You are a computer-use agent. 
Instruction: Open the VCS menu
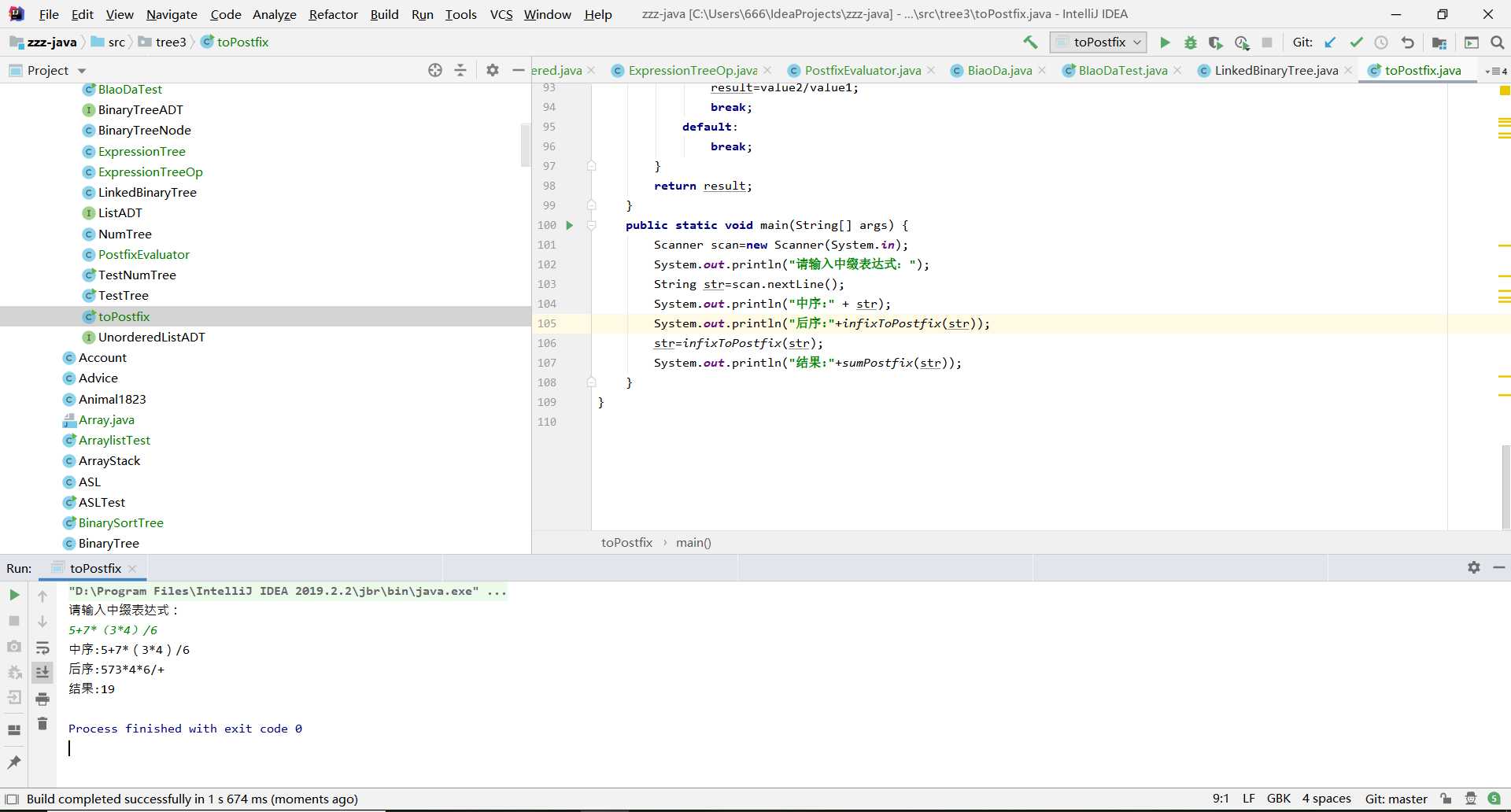501,14
